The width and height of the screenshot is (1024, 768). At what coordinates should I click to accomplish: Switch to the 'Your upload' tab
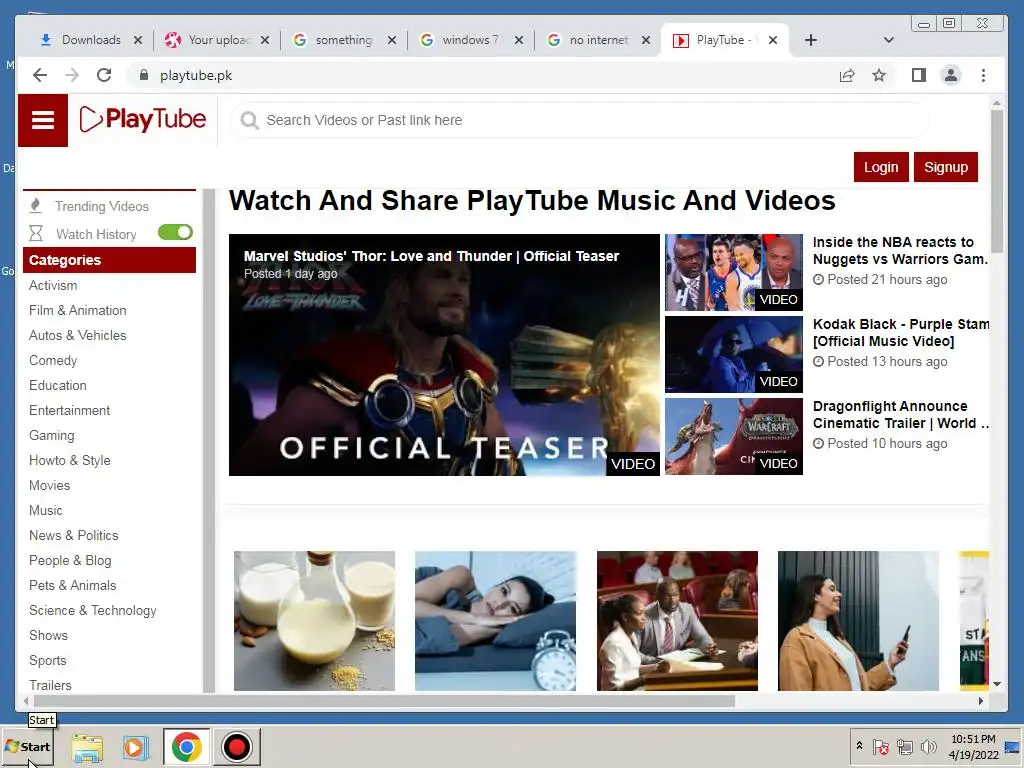[x=217, y=40]
